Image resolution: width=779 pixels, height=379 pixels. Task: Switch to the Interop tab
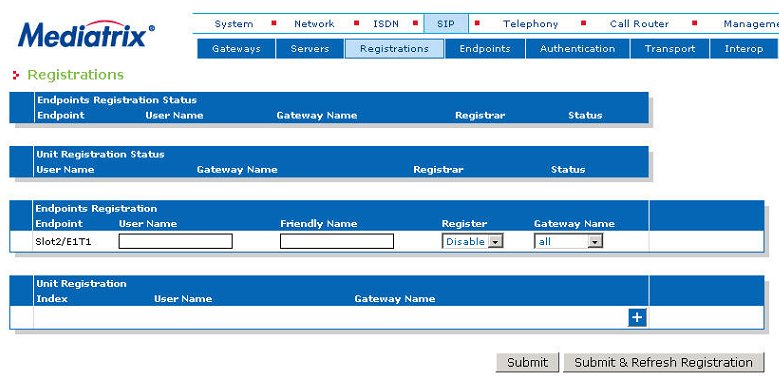pyautogui.click(x=744, y=49)
